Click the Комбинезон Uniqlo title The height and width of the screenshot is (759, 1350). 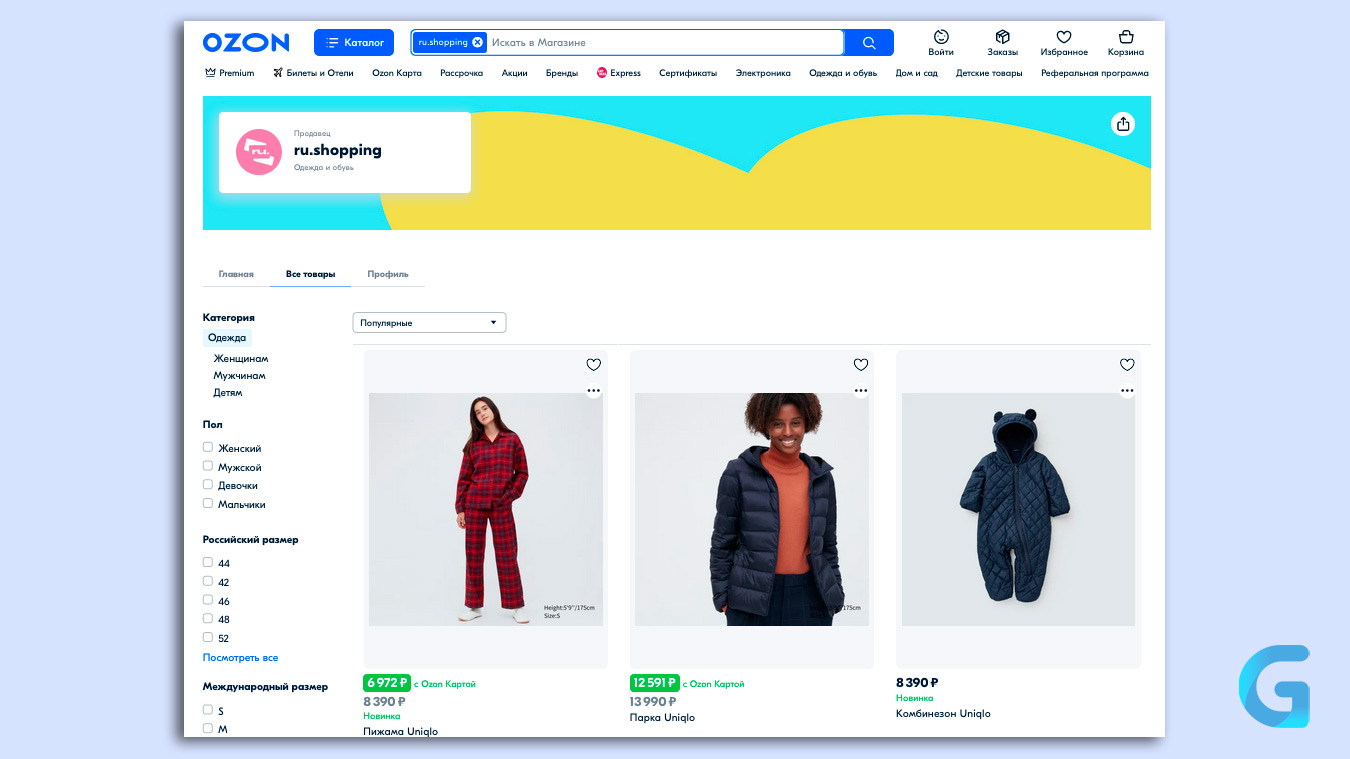coord(943,713)
